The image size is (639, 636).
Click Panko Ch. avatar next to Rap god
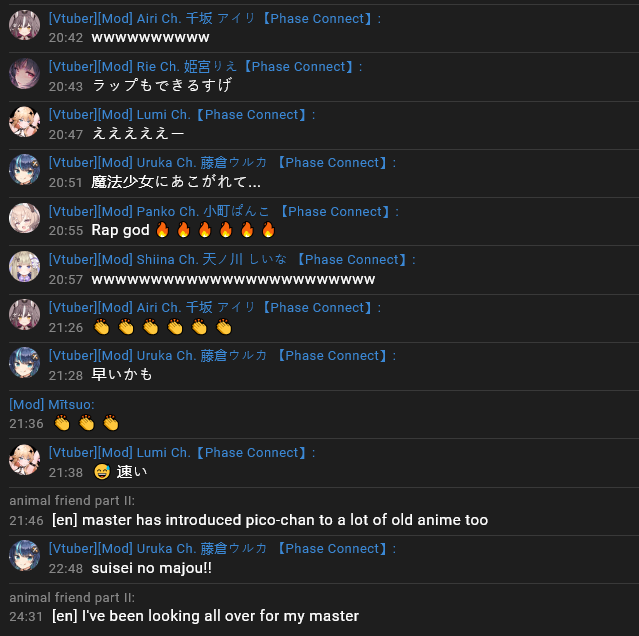[x=24, y=218]
